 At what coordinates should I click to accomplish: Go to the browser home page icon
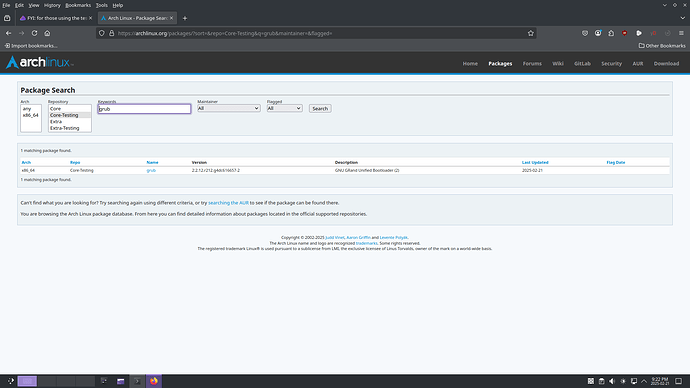[x=47, y=33]
